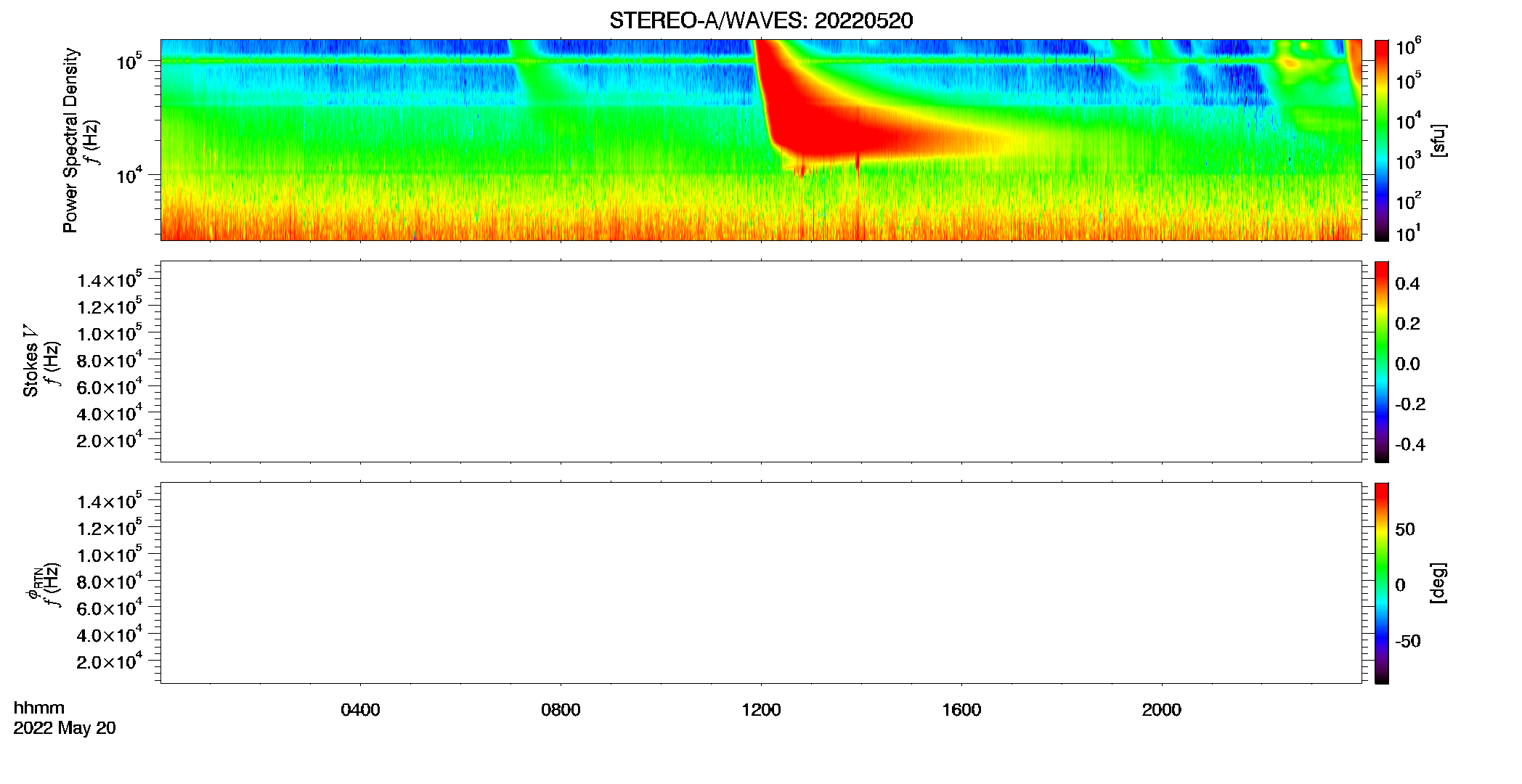The height and width of the screenshot is (784, 1522).
Task: Click the 1600 time tick label
Action: coord(961,710)
